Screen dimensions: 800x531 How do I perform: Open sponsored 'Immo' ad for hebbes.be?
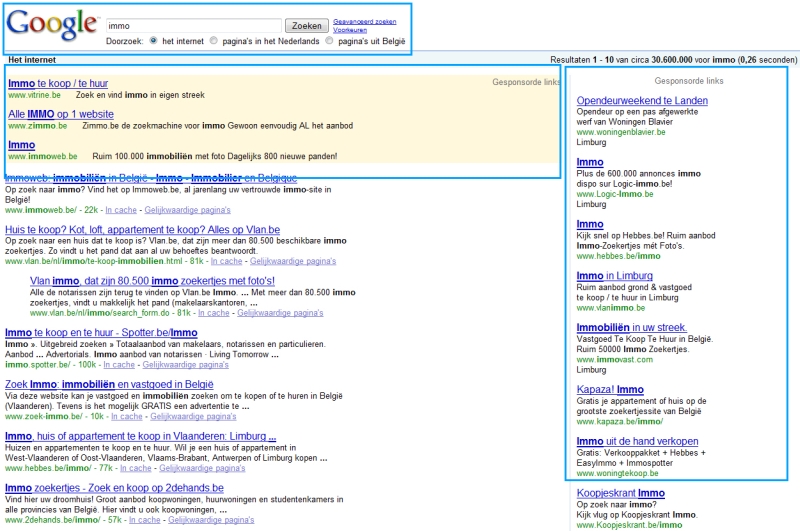590,224
